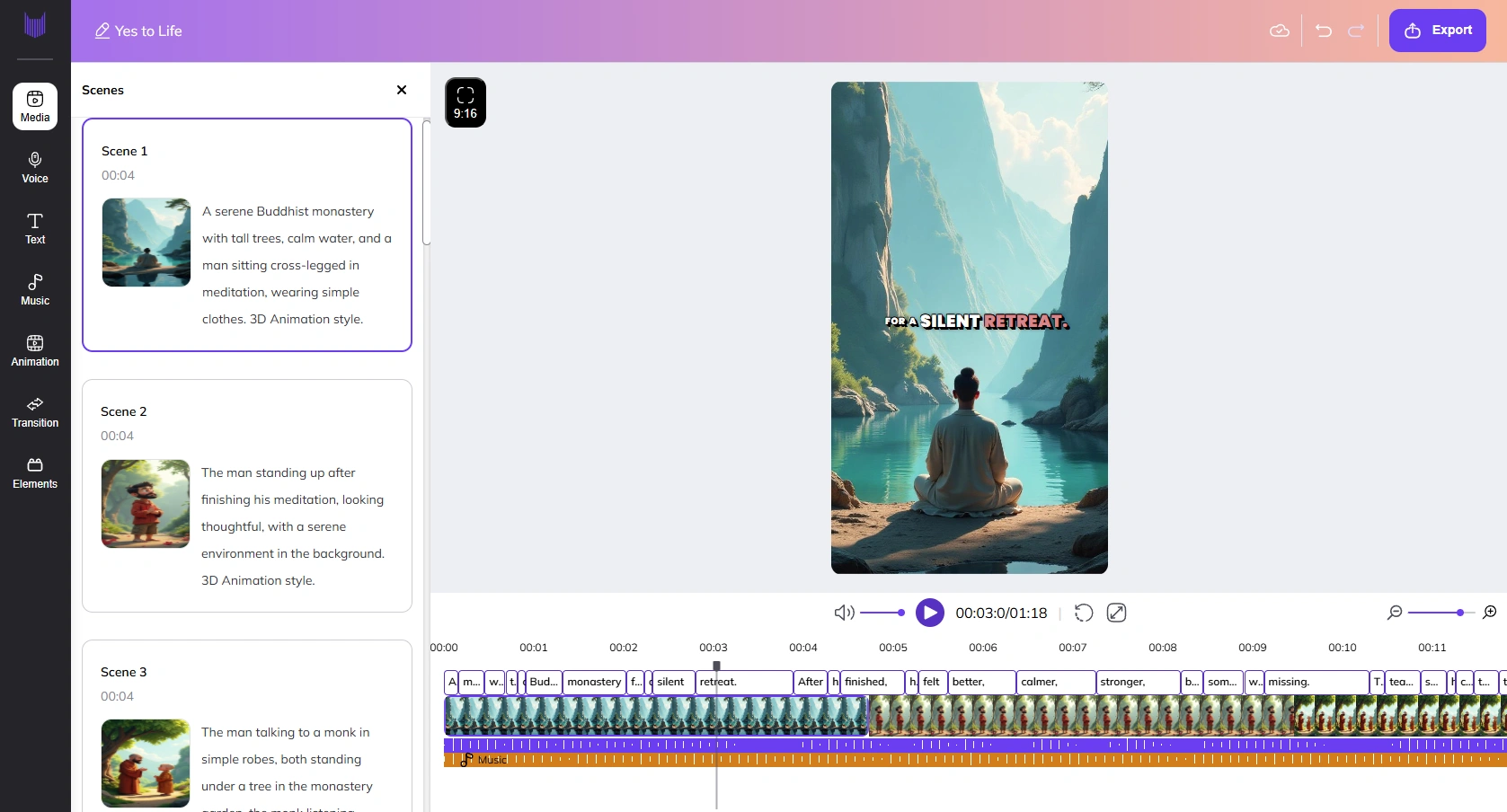This screenshot has width=1507, height=812.
Task: Click the SILENT RETREAT caption on preview
Action: 977,322
